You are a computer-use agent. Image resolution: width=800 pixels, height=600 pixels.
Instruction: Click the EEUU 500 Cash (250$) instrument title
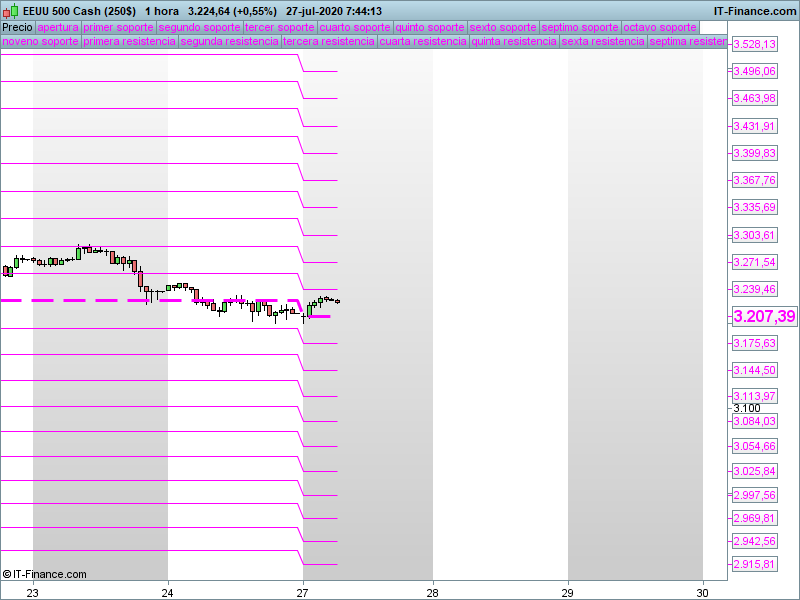pos(80,11)
